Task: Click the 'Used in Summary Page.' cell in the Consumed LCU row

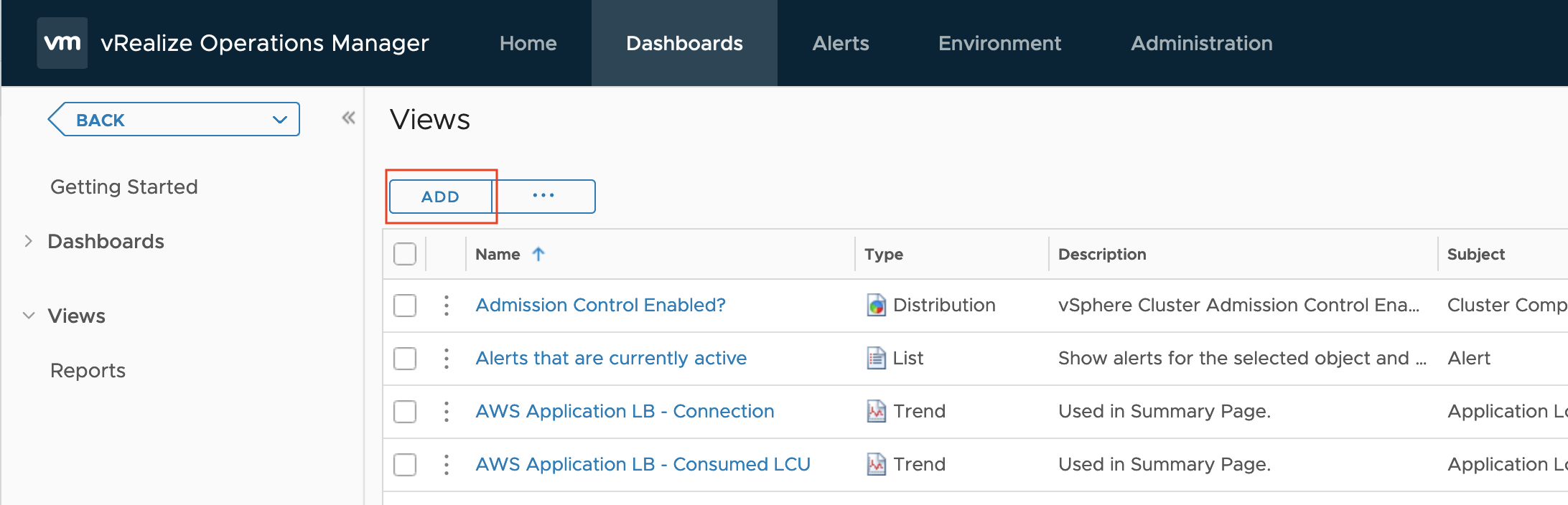Action: pos(1165,465)
